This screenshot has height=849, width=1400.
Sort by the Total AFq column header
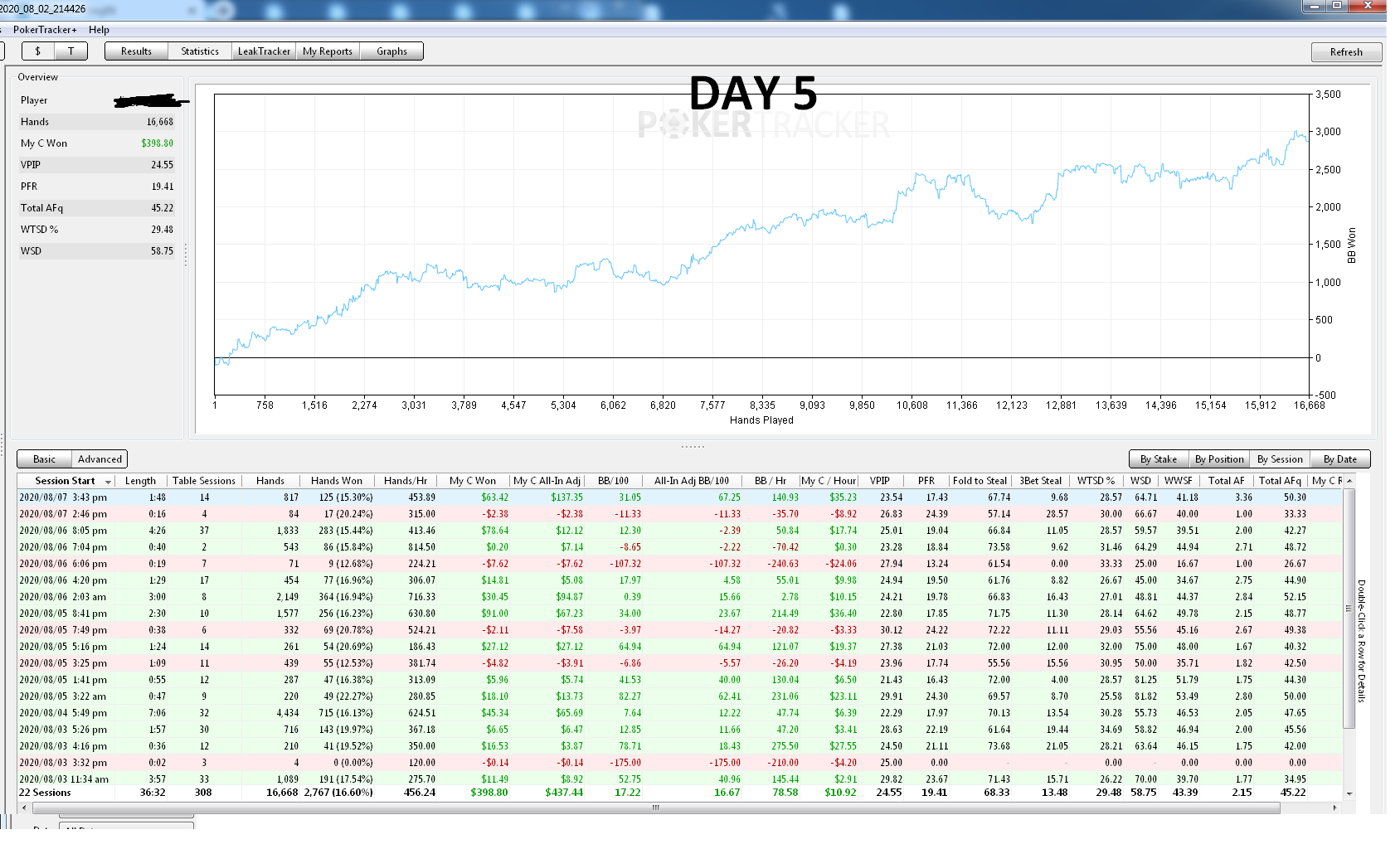1280,481
